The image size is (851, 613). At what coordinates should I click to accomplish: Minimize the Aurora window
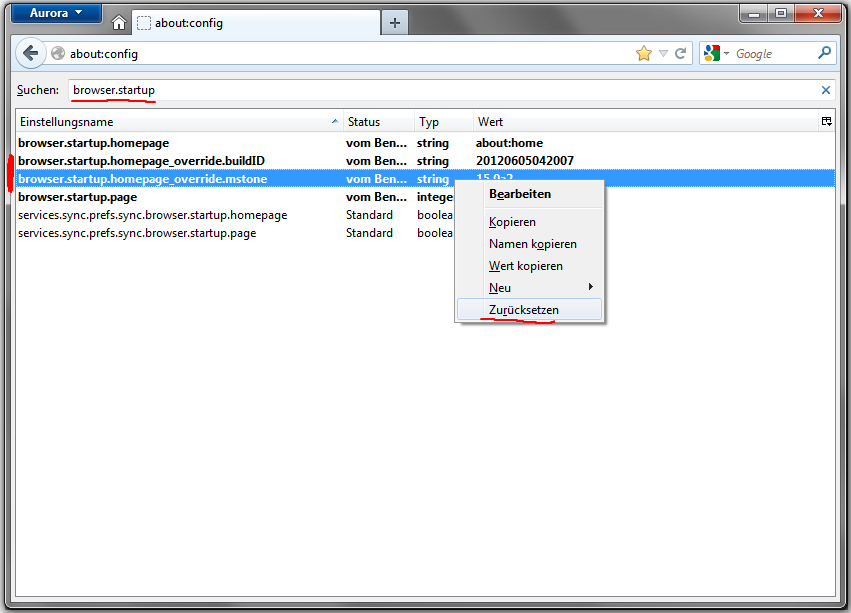pyautogui.click(x=754, y=13)
